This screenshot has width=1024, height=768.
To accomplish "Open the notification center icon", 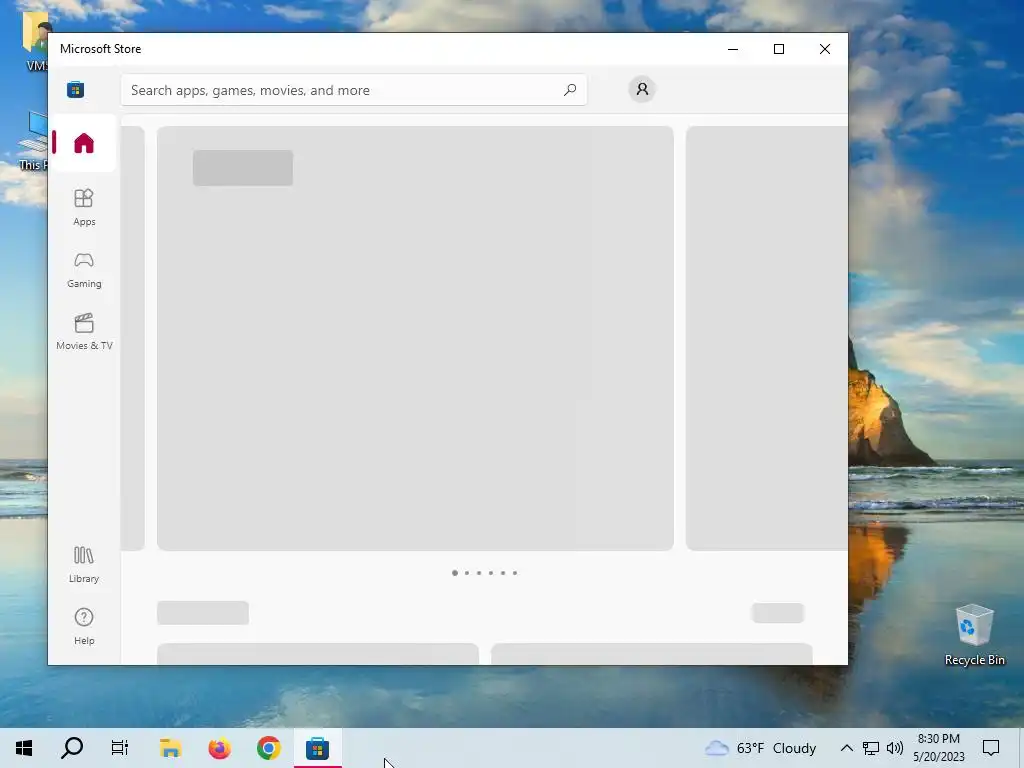I will [991, 748].
